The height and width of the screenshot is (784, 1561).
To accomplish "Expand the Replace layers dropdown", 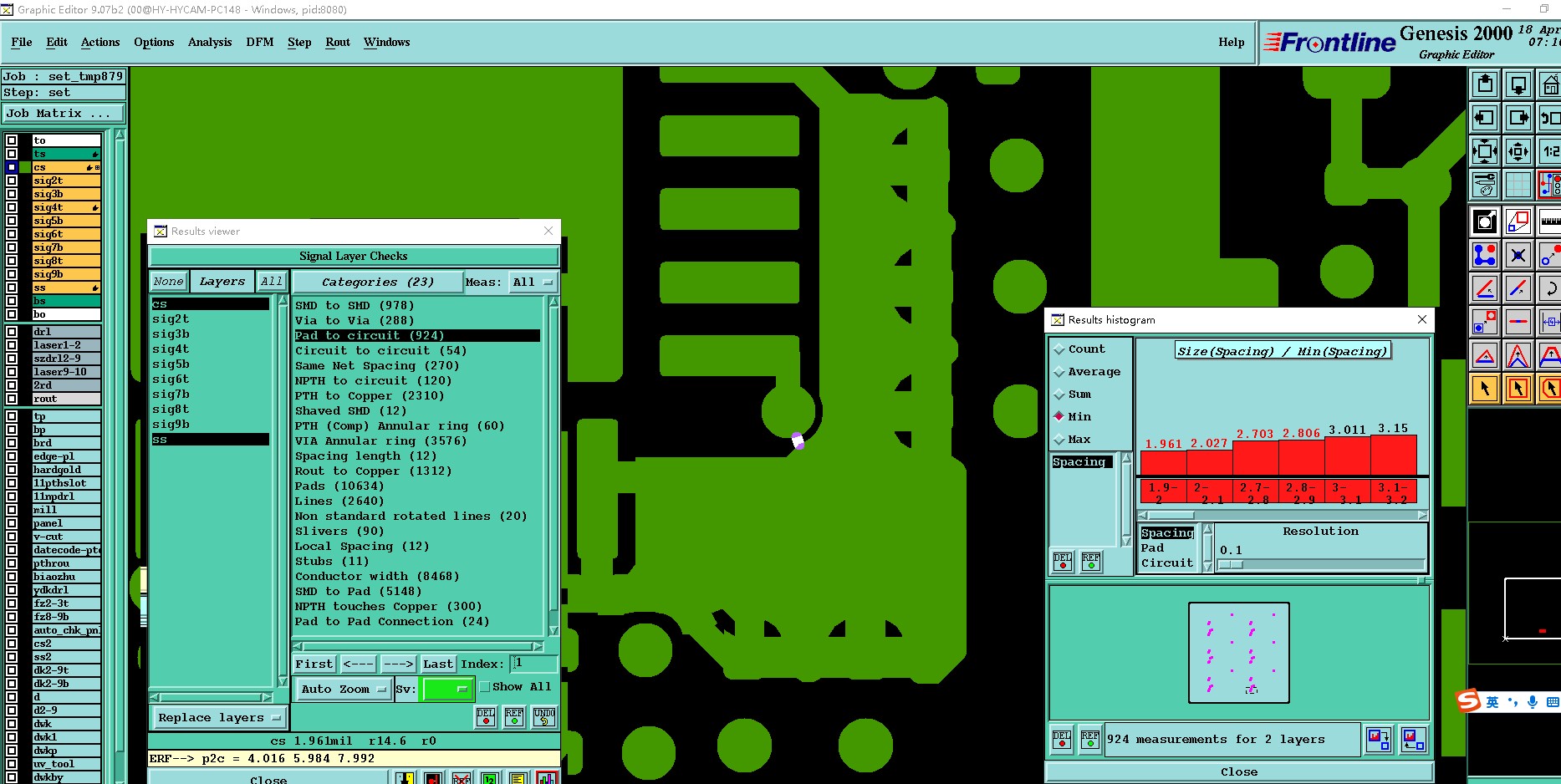I will [219, 717].
